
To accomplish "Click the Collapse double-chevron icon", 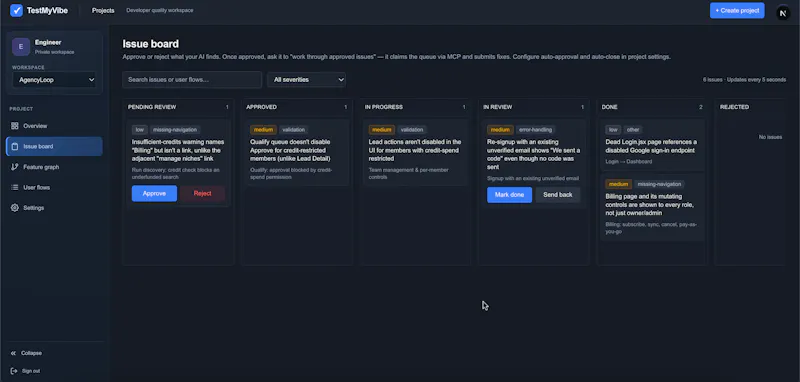I will [x=14, y=353].
